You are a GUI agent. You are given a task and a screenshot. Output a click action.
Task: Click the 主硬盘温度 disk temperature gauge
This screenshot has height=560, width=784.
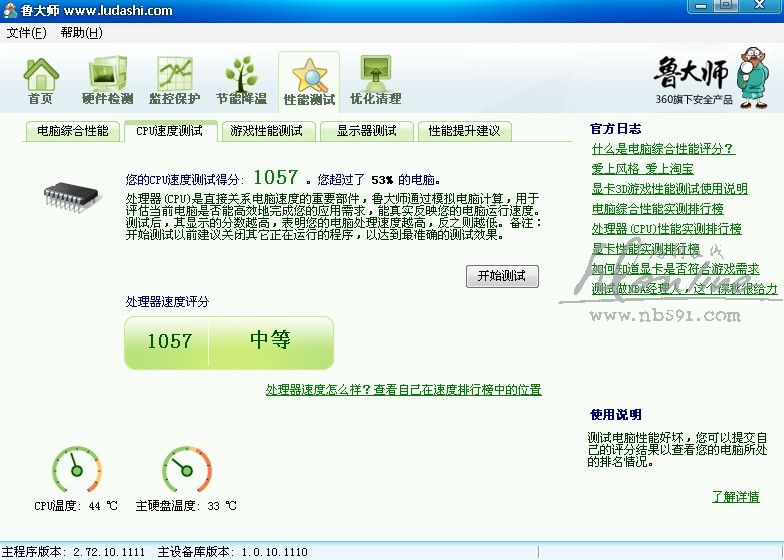click(x=186, y=471)
